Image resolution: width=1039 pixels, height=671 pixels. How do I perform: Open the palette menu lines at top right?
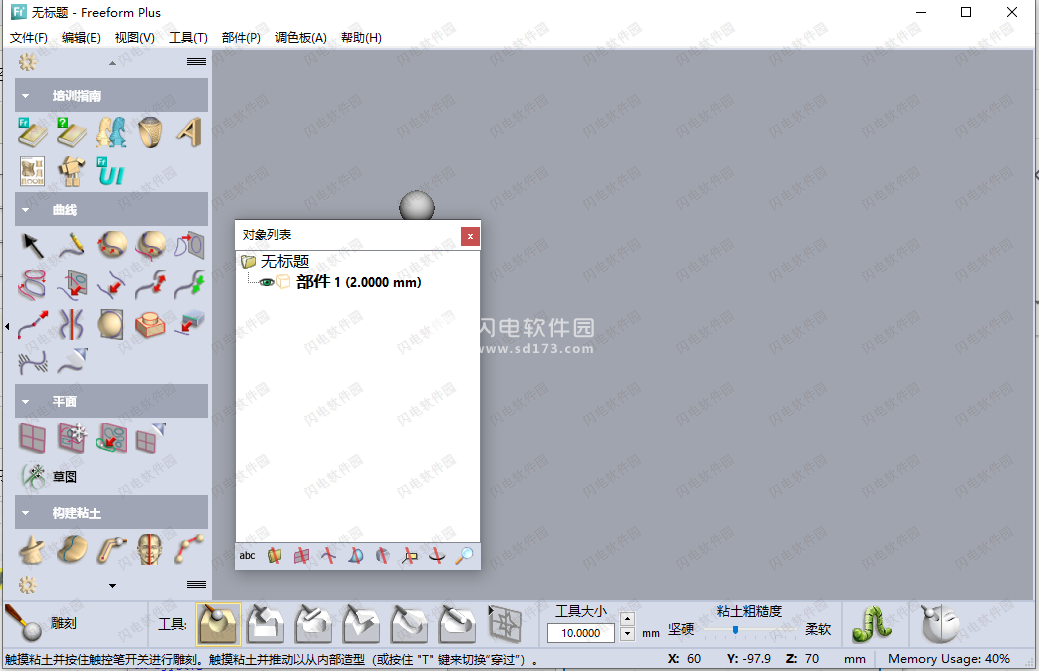pyautogui.click(x=196, y=62)
